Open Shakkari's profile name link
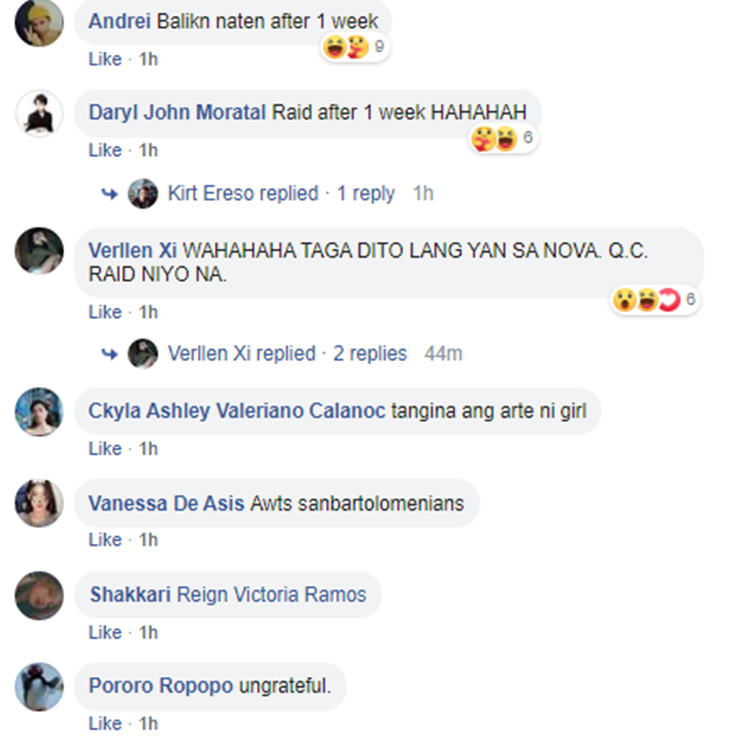 130,595
